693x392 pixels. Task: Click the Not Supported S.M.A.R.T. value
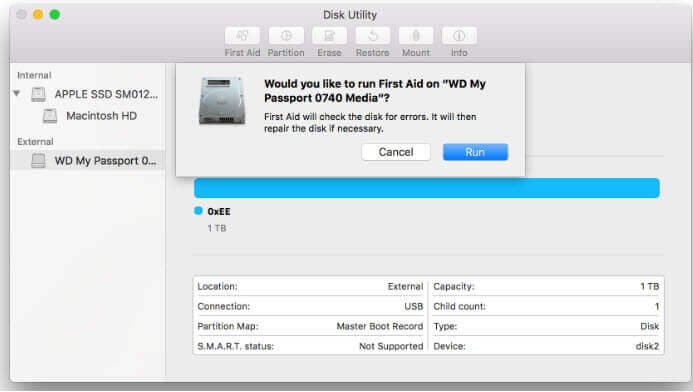(391, 346)
